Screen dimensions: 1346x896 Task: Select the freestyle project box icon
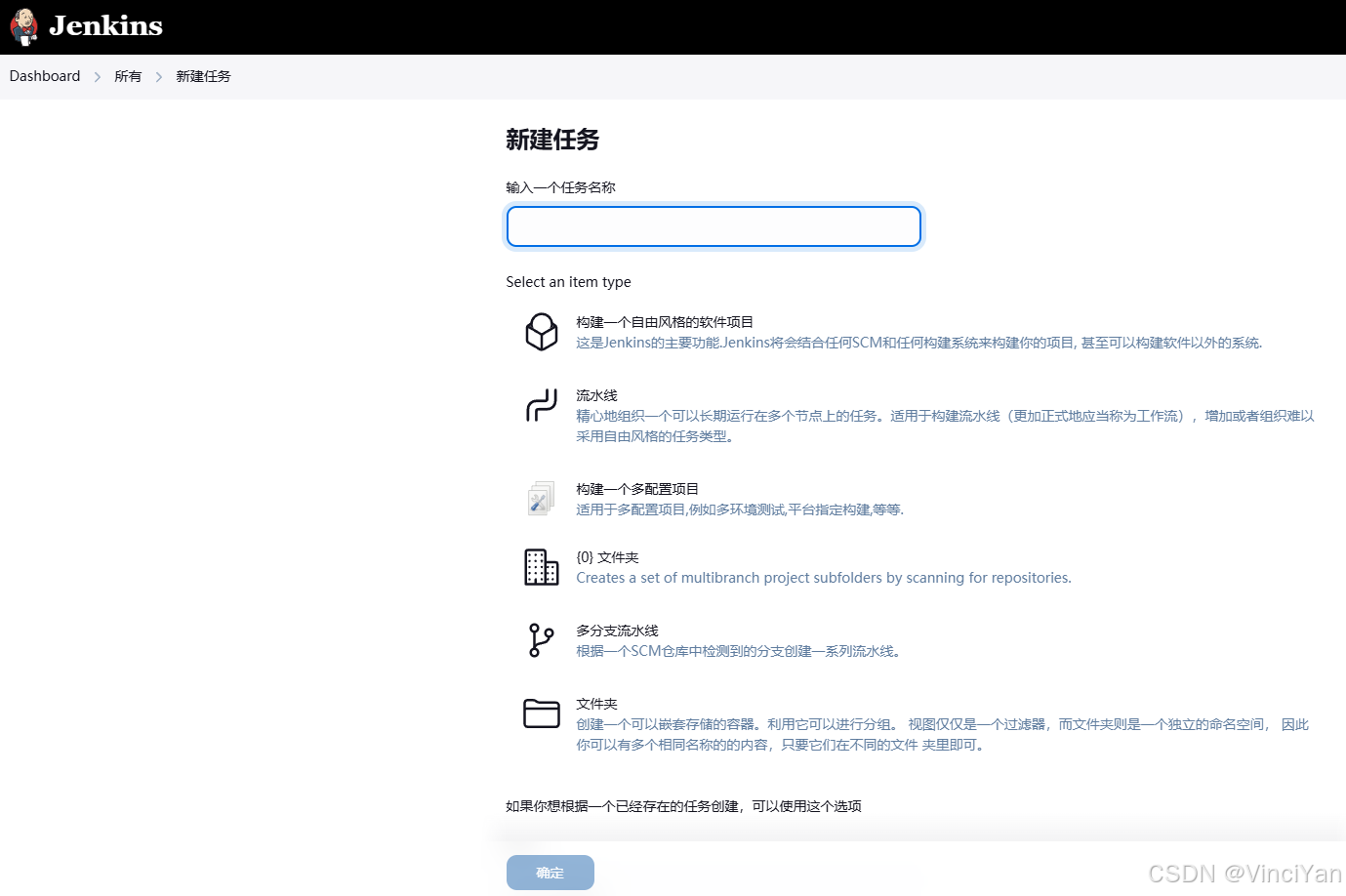542,332
